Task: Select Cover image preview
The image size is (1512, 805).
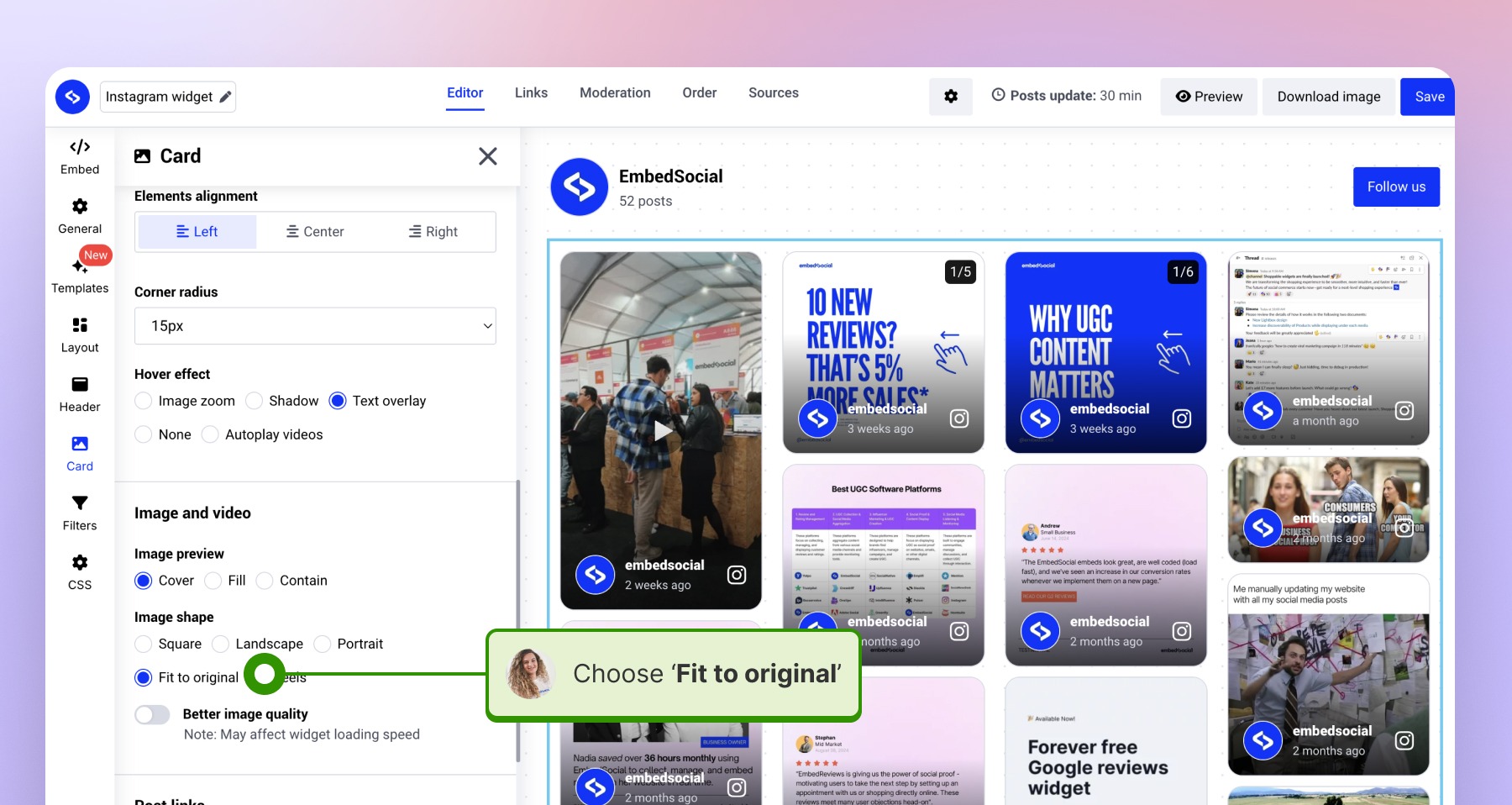Action: [144, 581]
